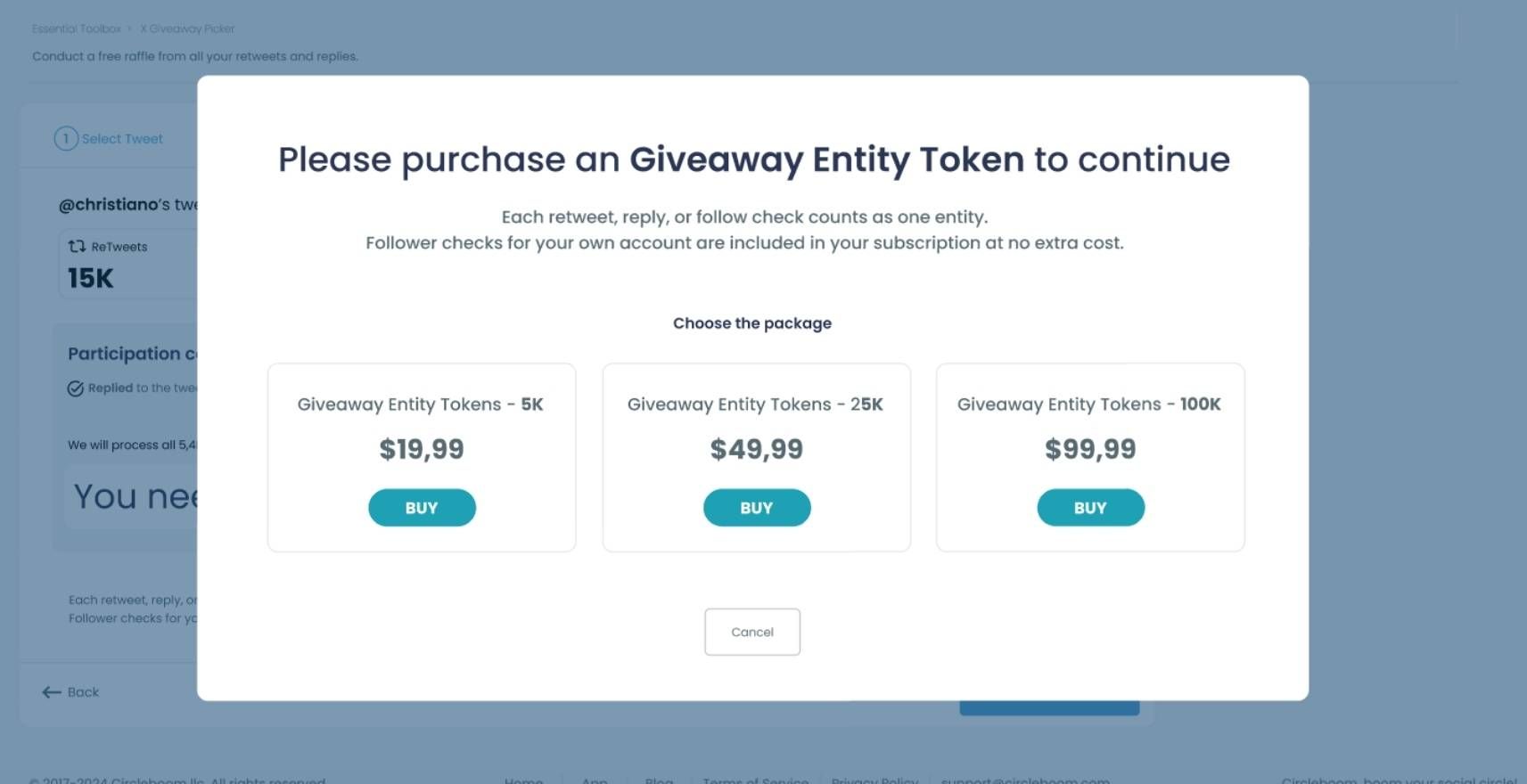Image resolution: width=1527 pixels, height=784 pixels.
Task: Select the 'Select Tweet' step tab
Action: [120, 139]
